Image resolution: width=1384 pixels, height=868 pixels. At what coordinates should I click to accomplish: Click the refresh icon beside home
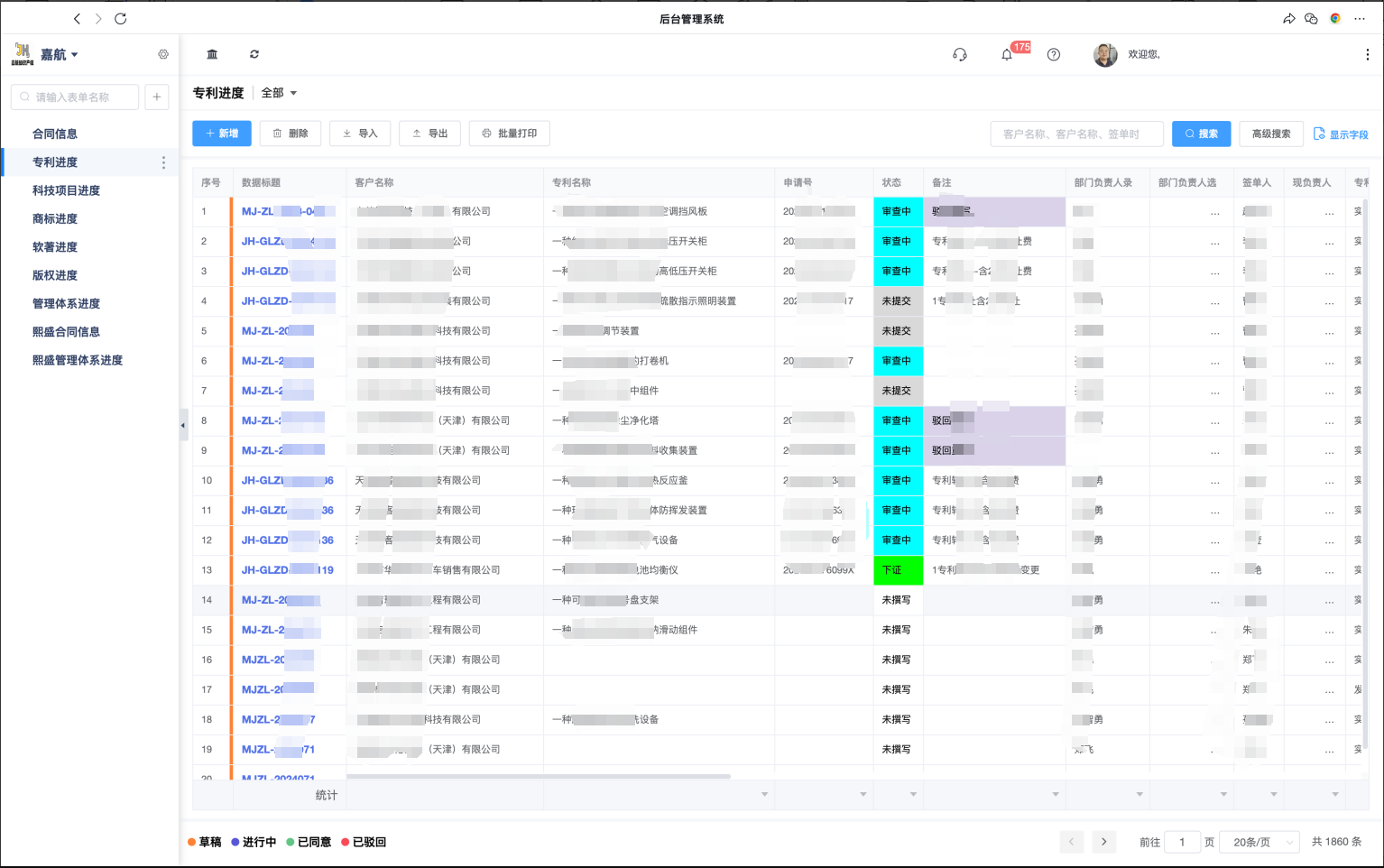254,54
